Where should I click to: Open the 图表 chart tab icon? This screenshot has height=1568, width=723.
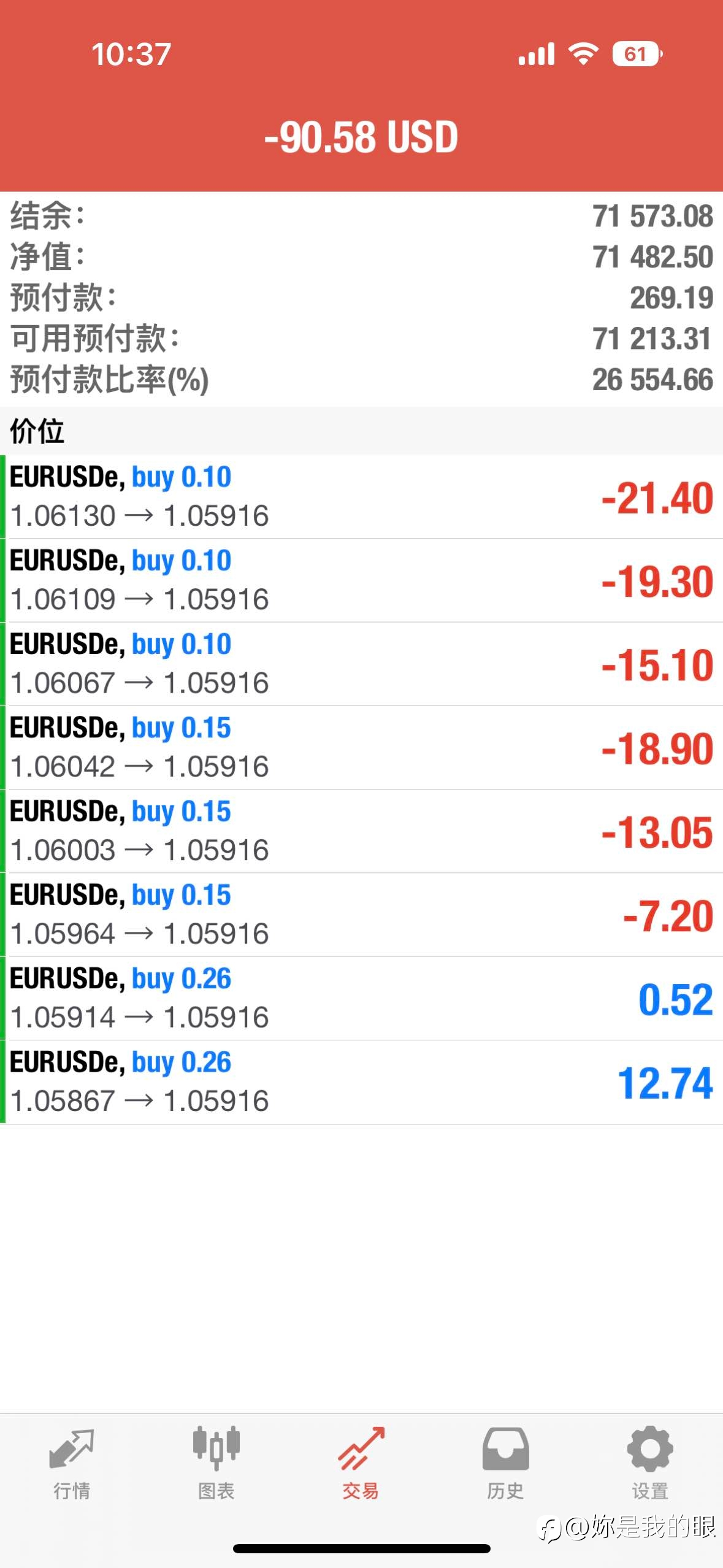click(x=216, y=1448)
